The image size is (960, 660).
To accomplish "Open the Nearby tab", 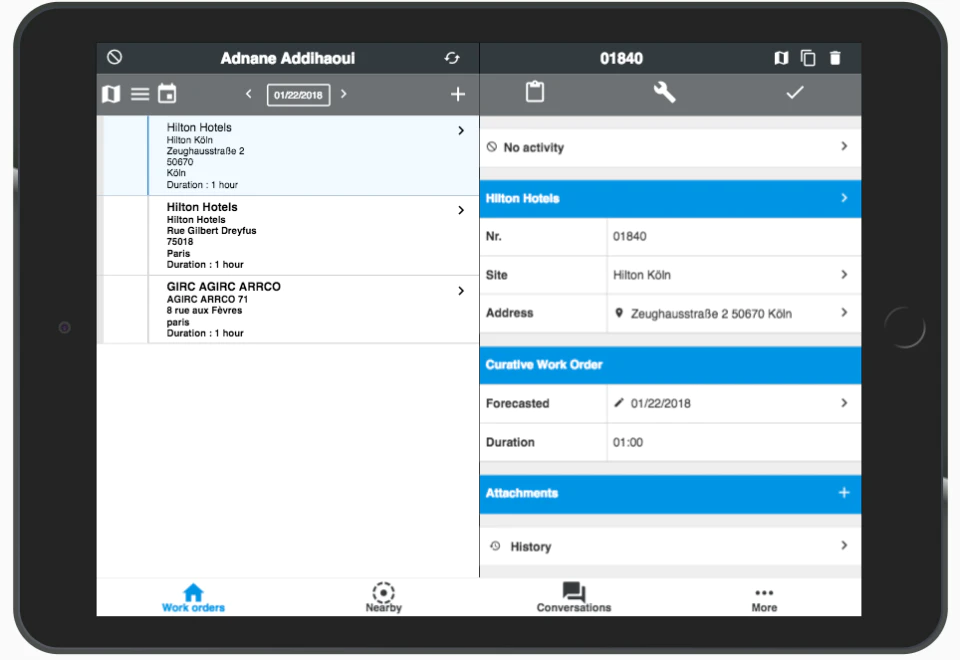I will coord(384,598).
